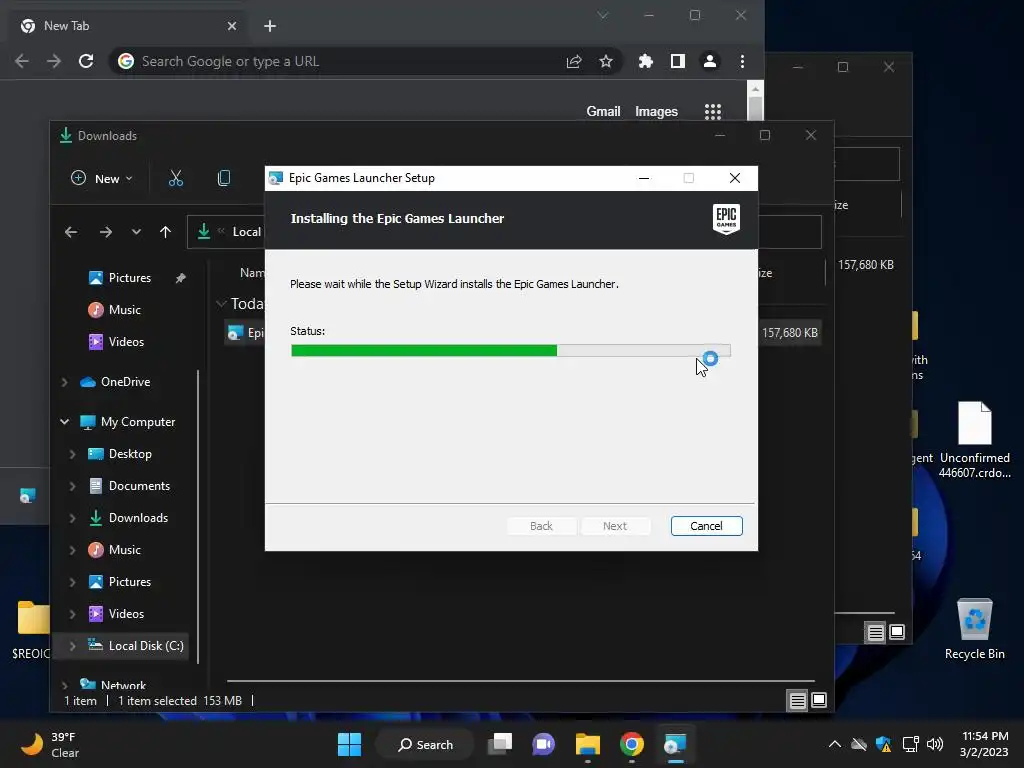This screenshot has height=768, width=1024.
Task: Switch Downloads window to details view
Action: [797, 701]
